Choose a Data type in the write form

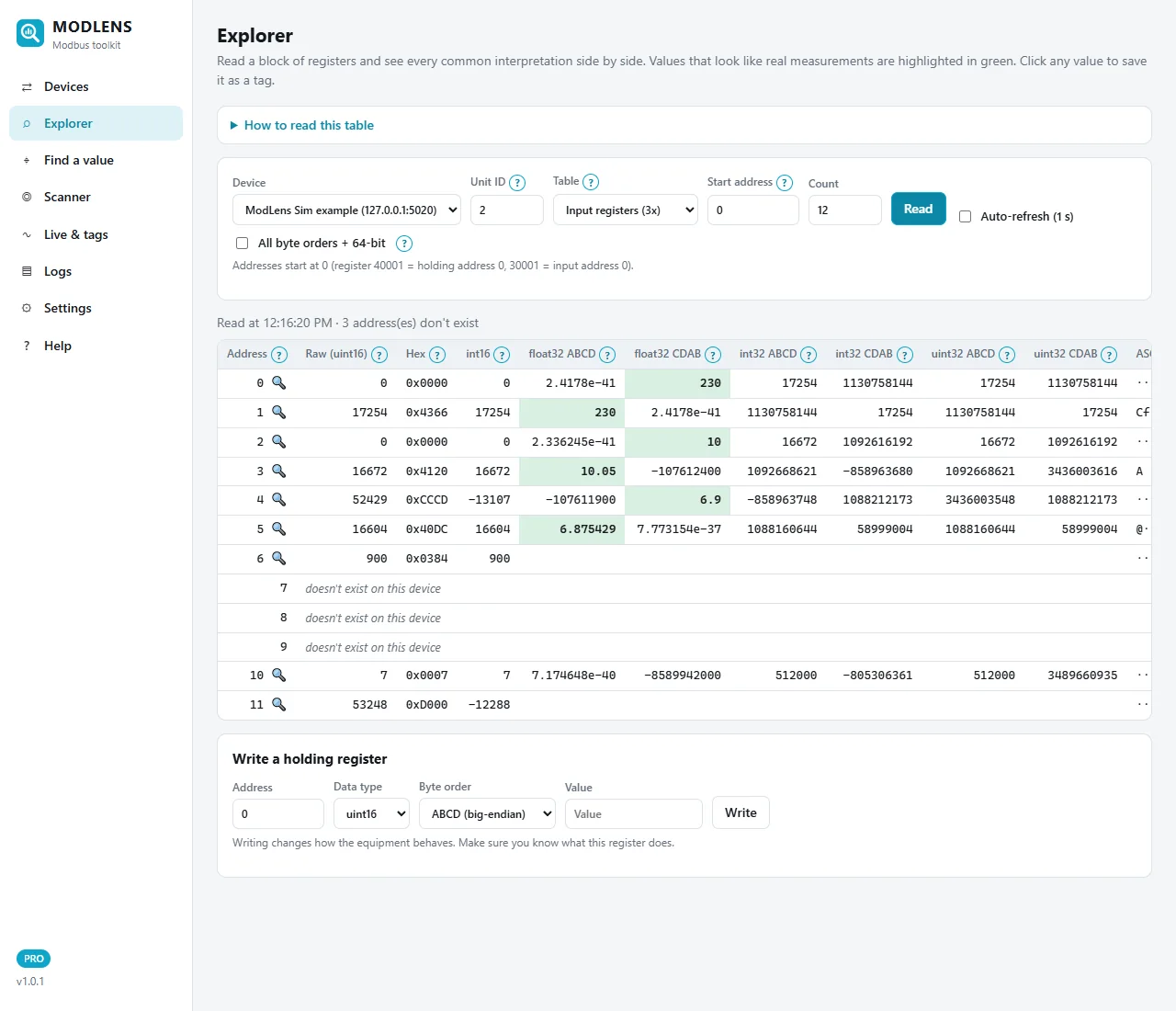point(371,814)
